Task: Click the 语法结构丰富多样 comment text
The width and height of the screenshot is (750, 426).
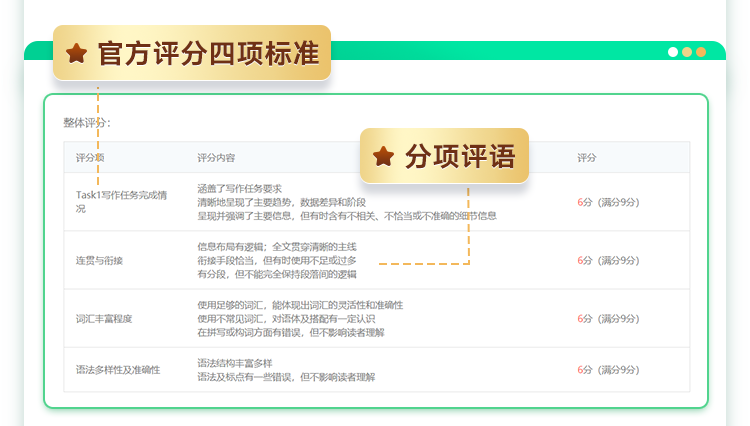Action: tap(235, 363)
